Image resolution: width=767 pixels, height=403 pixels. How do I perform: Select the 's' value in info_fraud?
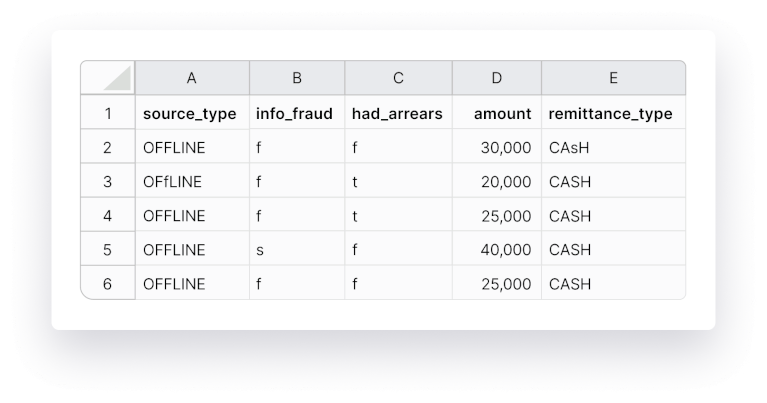[297, 249]
